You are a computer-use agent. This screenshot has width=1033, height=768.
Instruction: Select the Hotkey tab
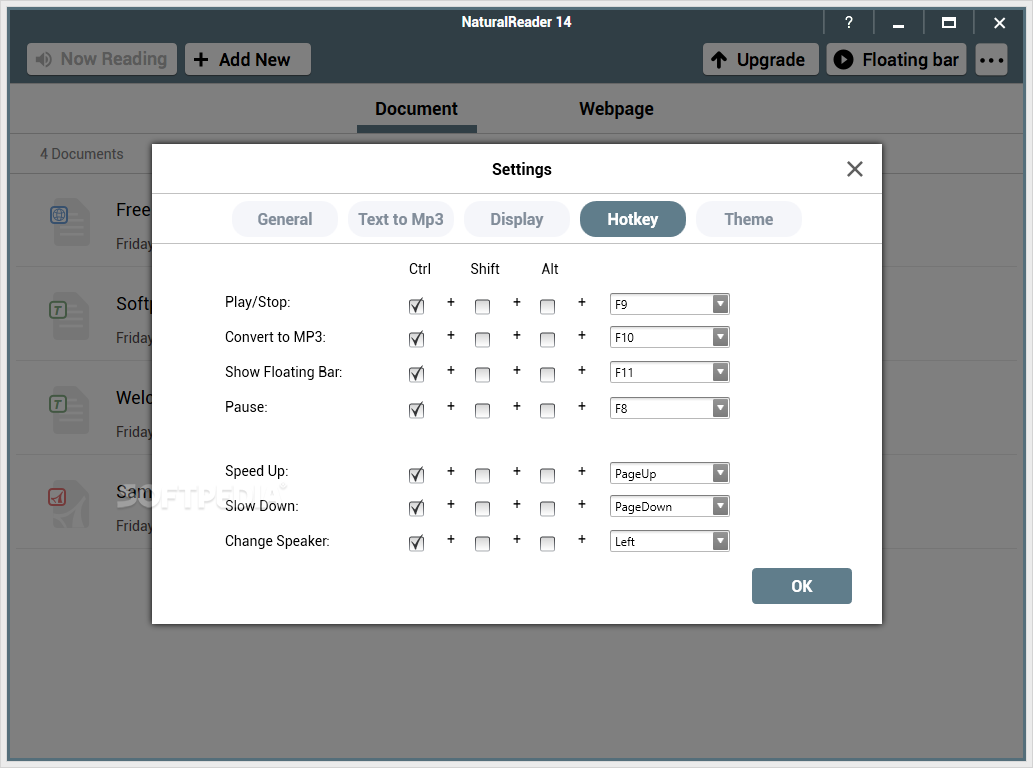pos(632,219)
